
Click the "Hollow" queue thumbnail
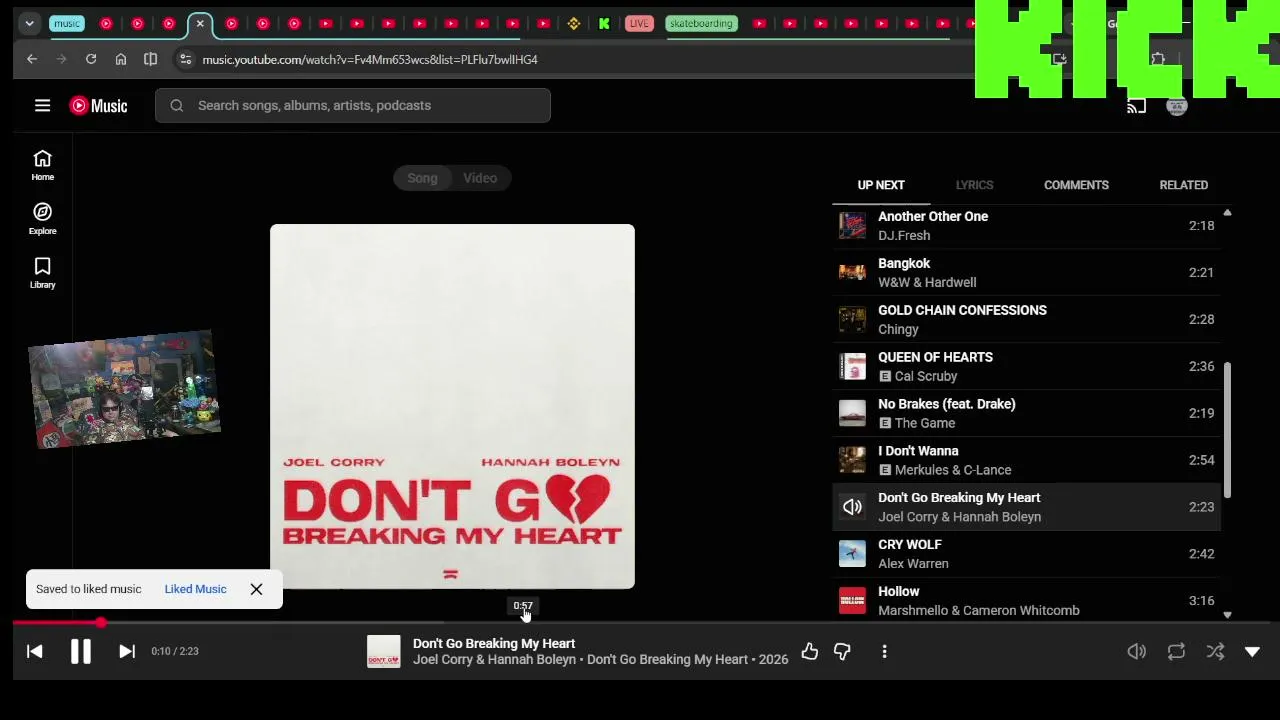pos(852,601)
